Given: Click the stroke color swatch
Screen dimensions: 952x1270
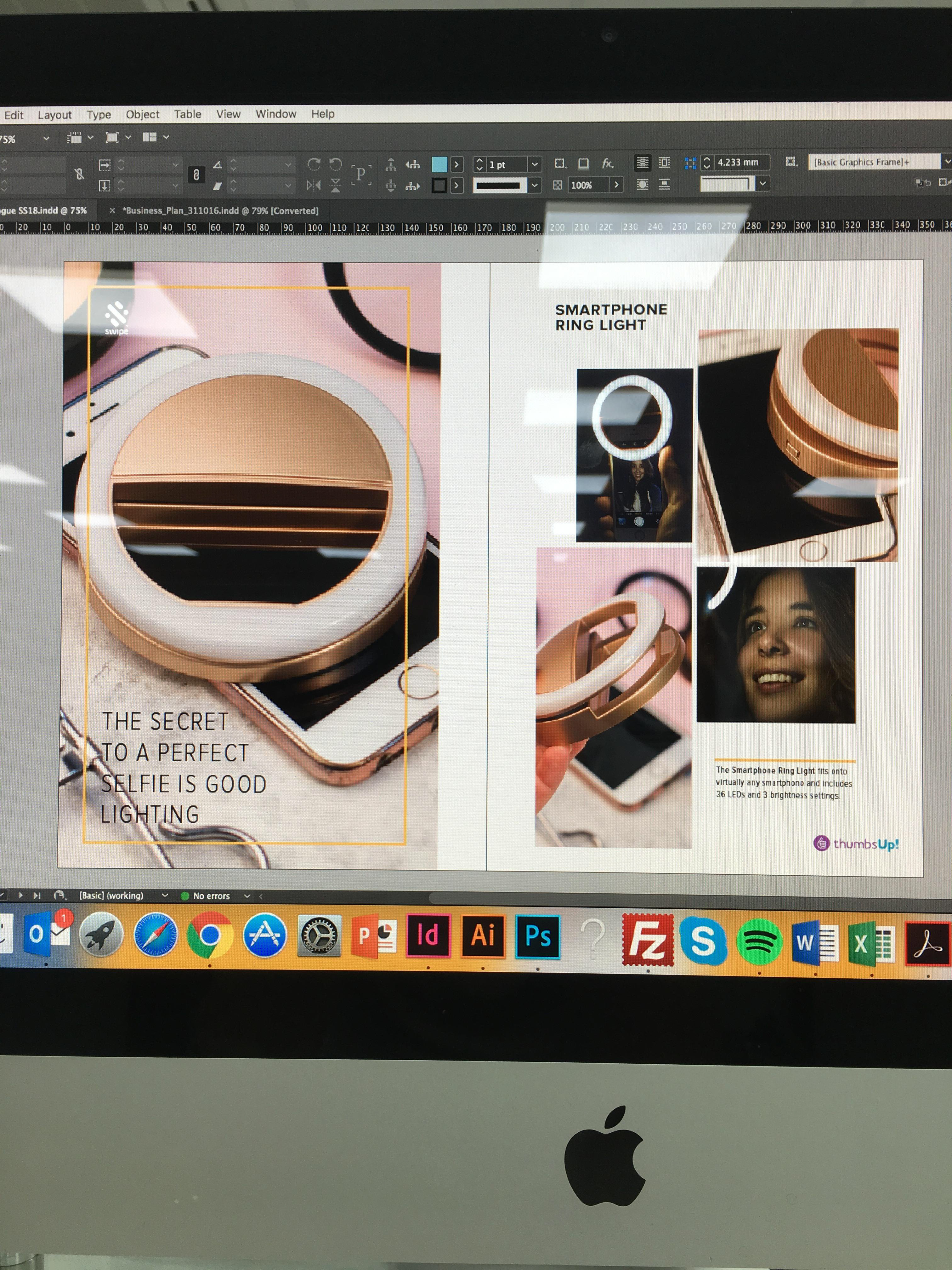Looking at the screenshot, I should click(439, 186).
